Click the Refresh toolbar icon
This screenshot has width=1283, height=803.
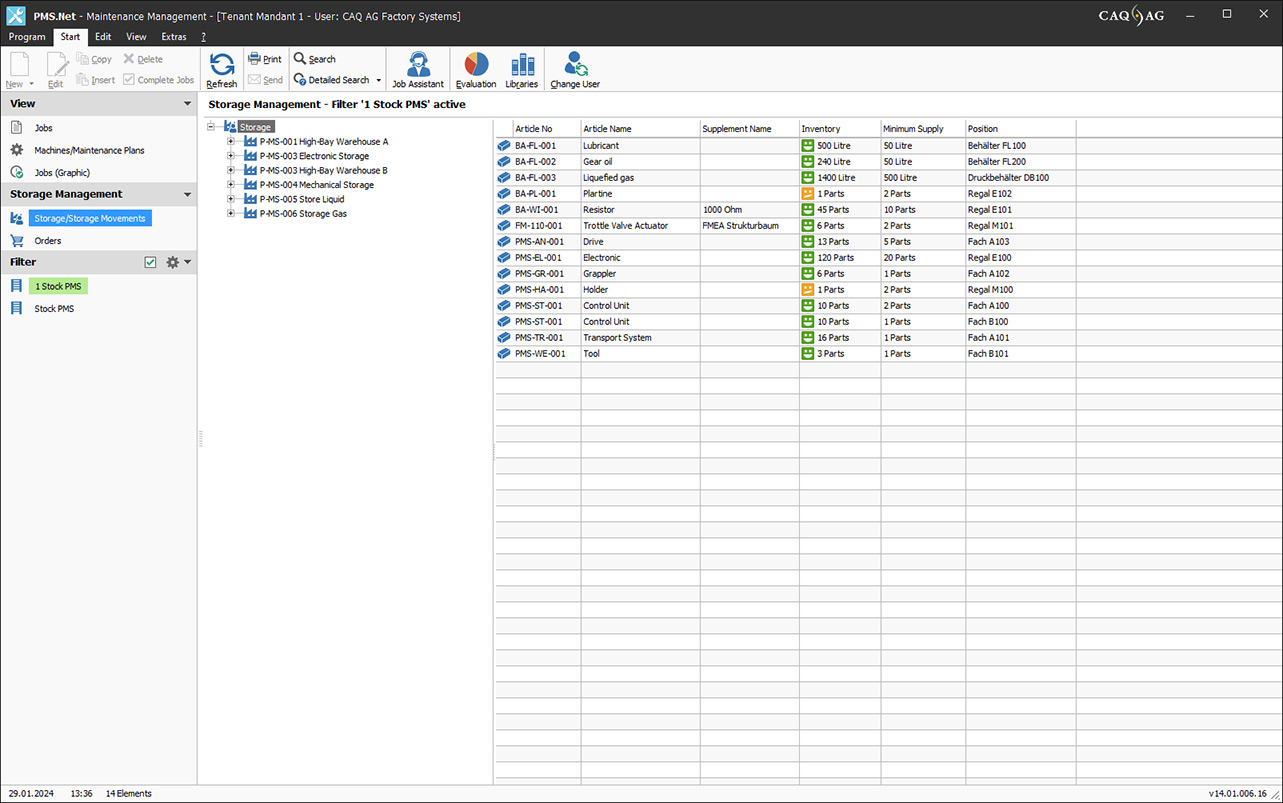coord(222,64)
